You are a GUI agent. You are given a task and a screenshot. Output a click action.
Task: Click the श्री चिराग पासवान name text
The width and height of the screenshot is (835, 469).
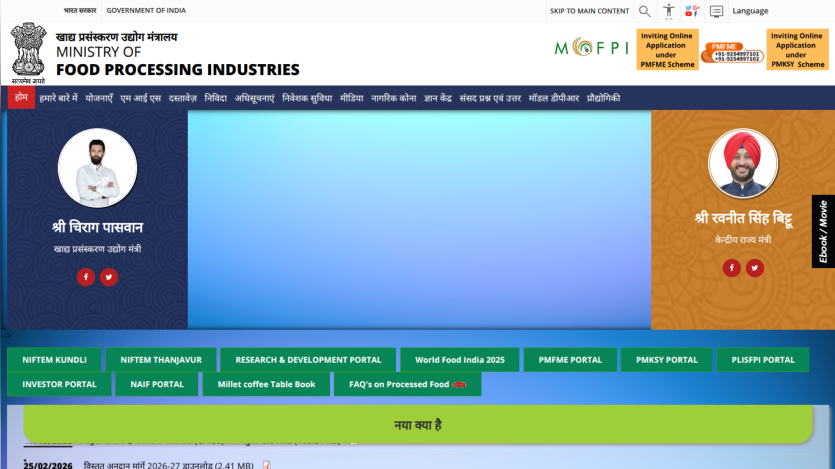pyautogui.click(x=97, y=227)
